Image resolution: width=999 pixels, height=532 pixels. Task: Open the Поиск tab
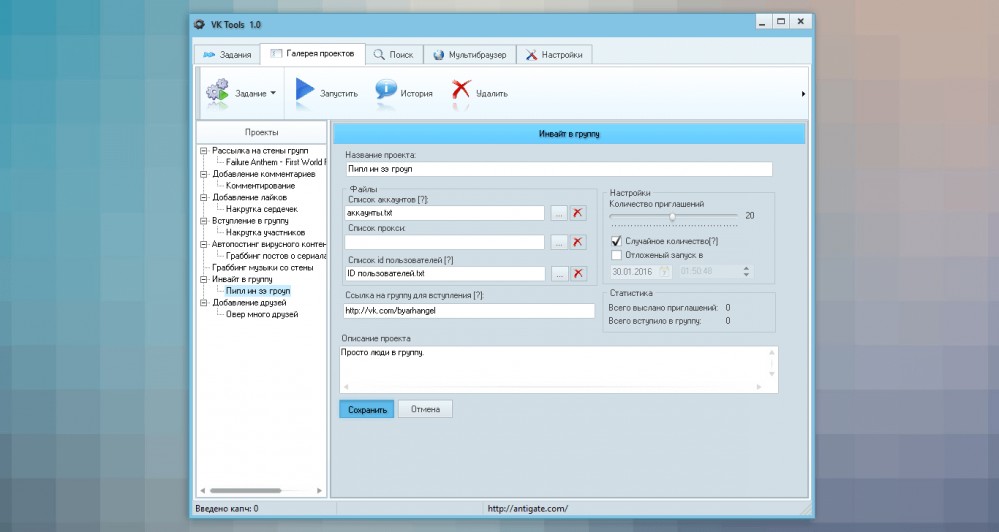tap(394, 55)
